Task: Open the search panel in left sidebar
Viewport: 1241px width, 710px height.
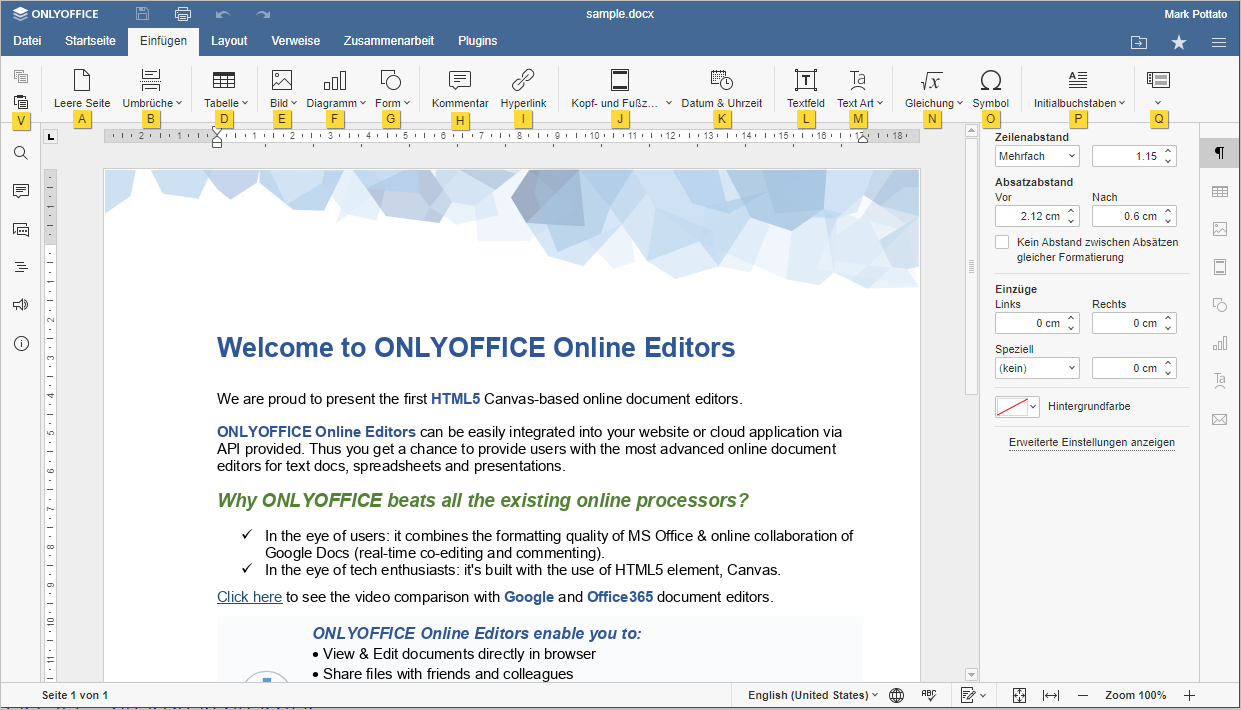Action: click(21, 153)
